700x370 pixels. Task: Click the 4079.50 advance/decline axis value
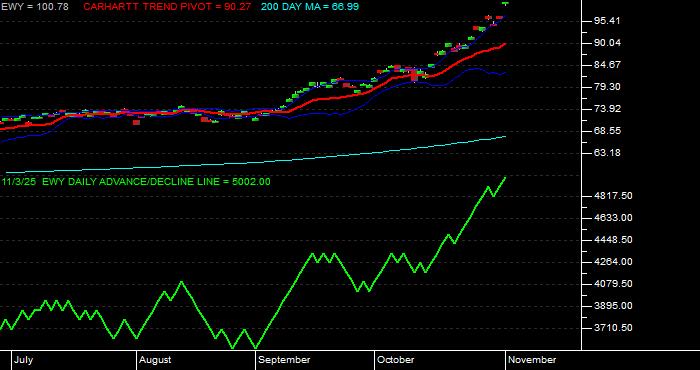[x=614, y=284]
